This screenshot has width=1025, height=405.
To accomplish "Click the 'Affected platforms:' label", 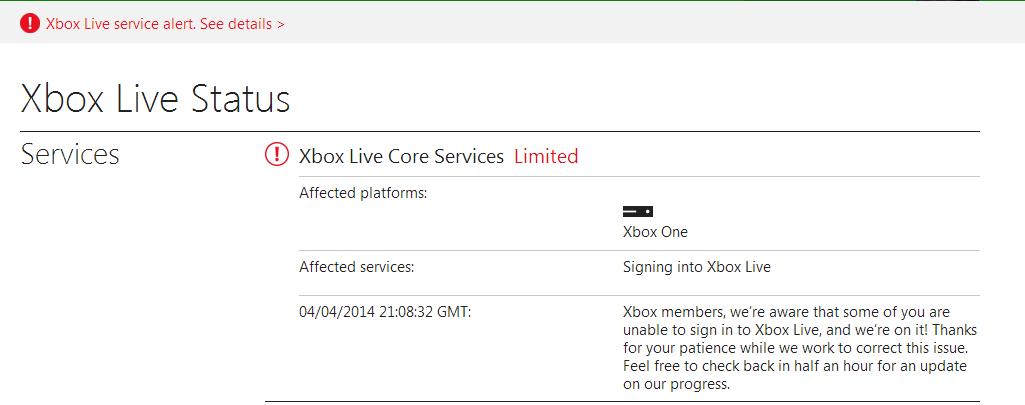I will (x=363, y=192).
